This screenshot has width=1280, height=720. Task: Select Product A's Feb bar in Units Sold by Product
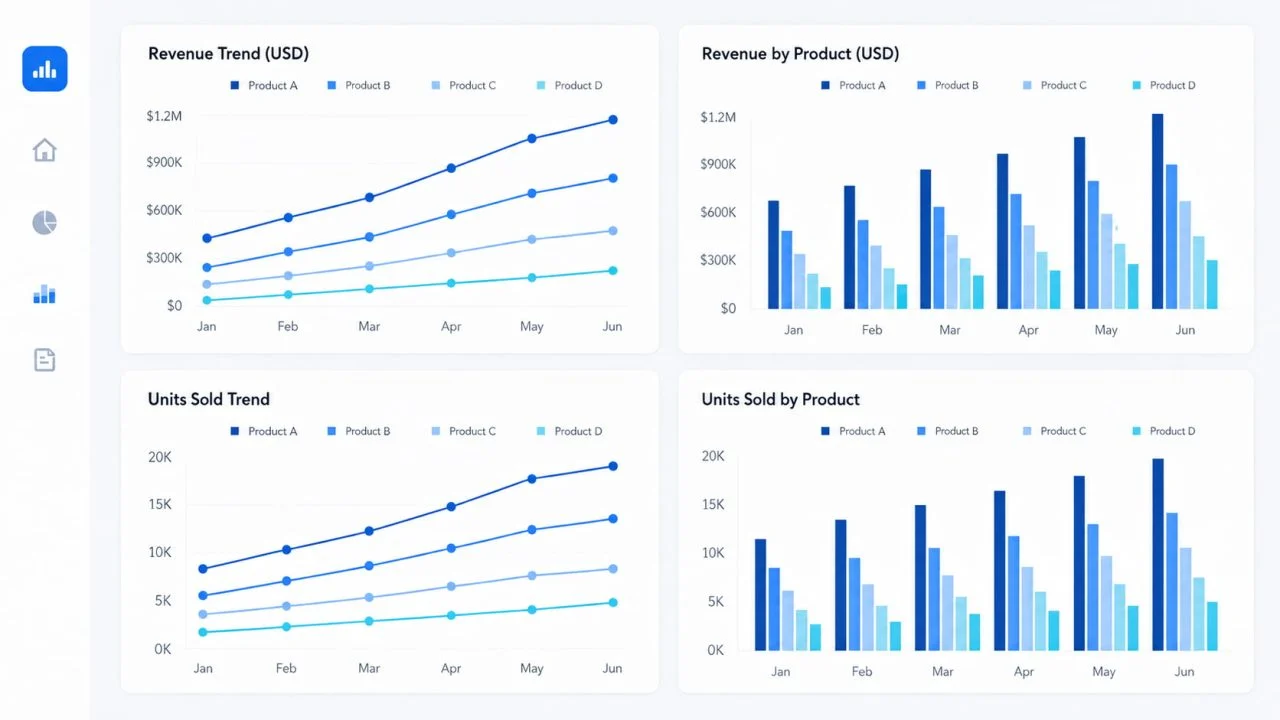pyautogui.click(x=841, y=586)
